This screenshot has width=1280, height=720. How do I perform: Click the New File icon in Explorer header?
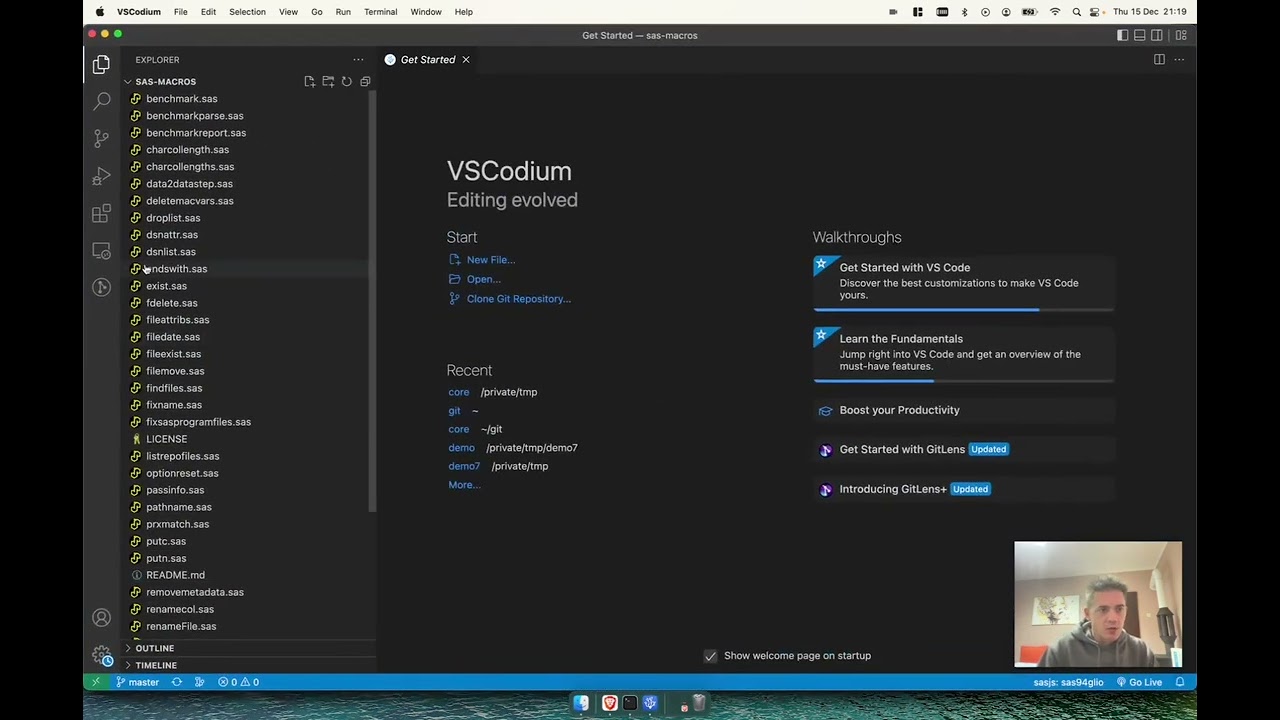click(309, 82)
